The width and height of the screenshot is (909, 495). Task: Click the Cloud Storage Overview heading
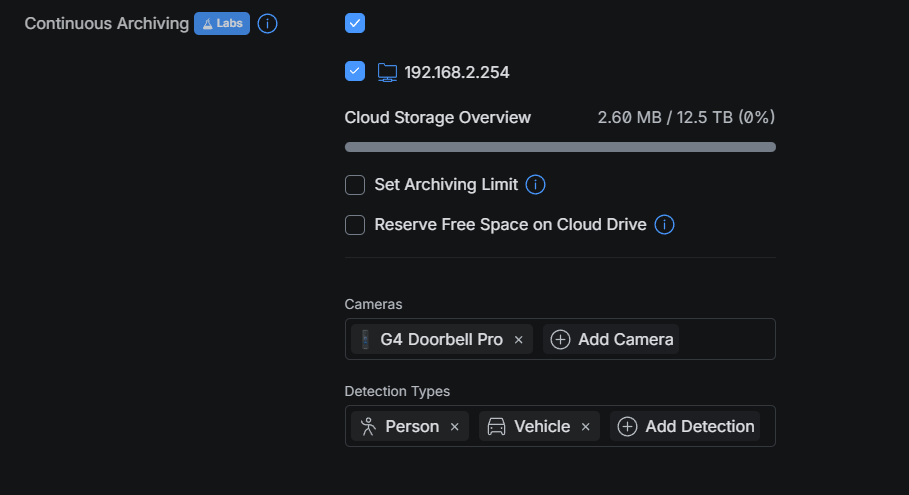pyautogui.click(x=438, y=118)
